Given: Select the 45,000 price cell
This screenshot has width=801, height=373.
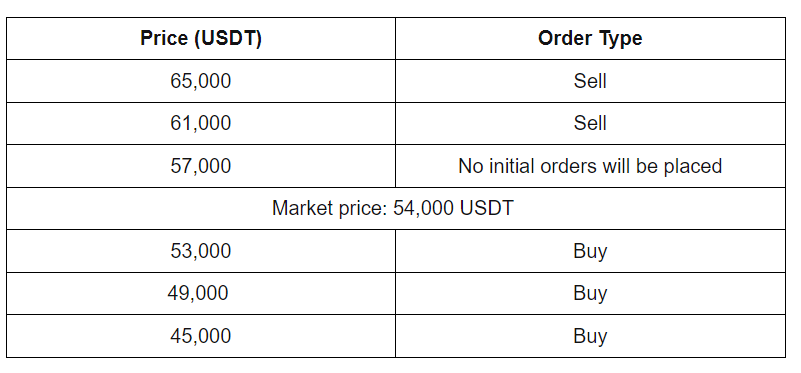Looking at the screenshot, I should click(201, 336).
